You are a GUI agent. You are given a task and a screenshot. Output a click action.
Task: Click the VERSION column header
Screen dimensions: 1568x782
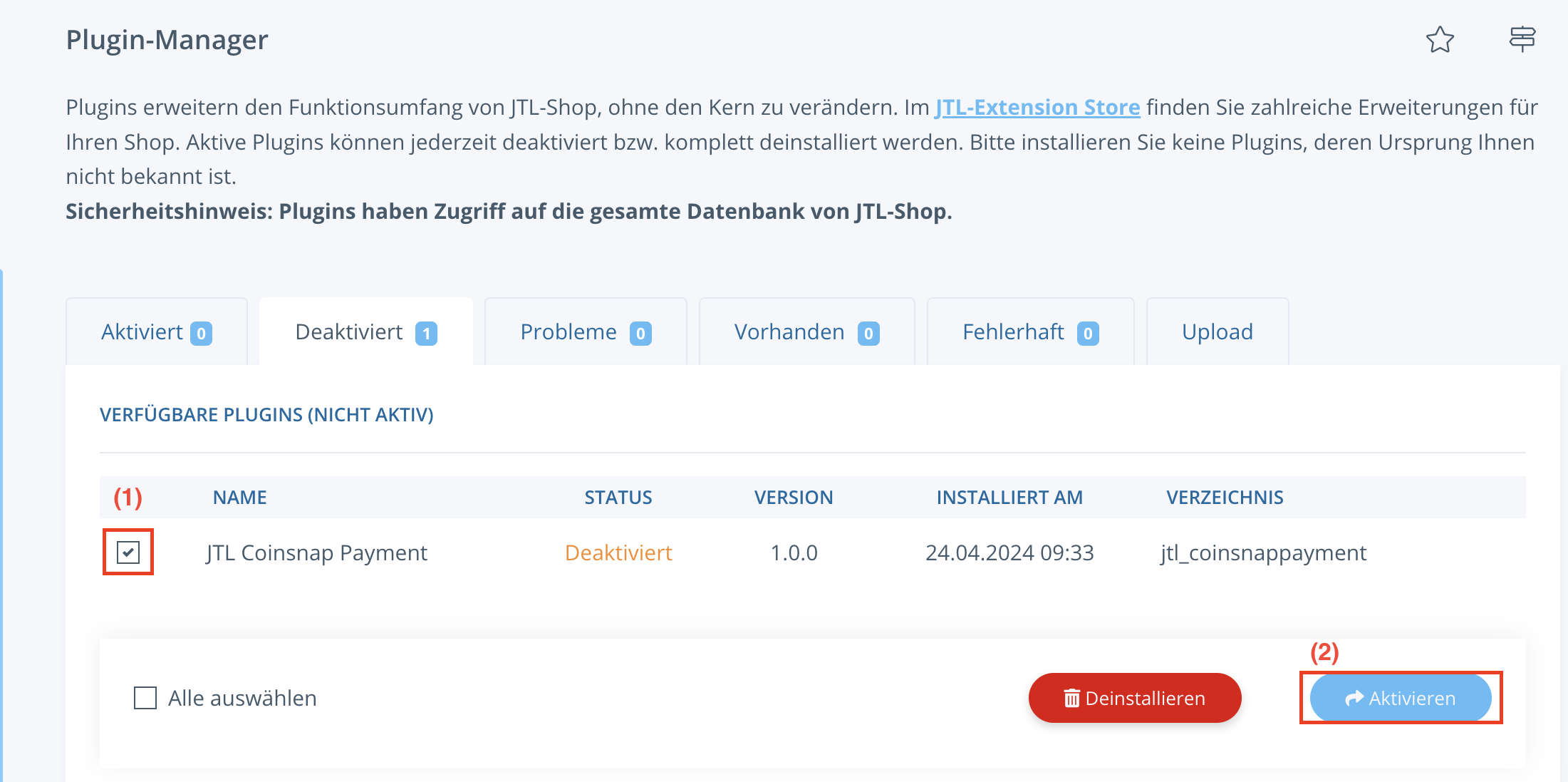pyautogui.click(x=793, y=498)
